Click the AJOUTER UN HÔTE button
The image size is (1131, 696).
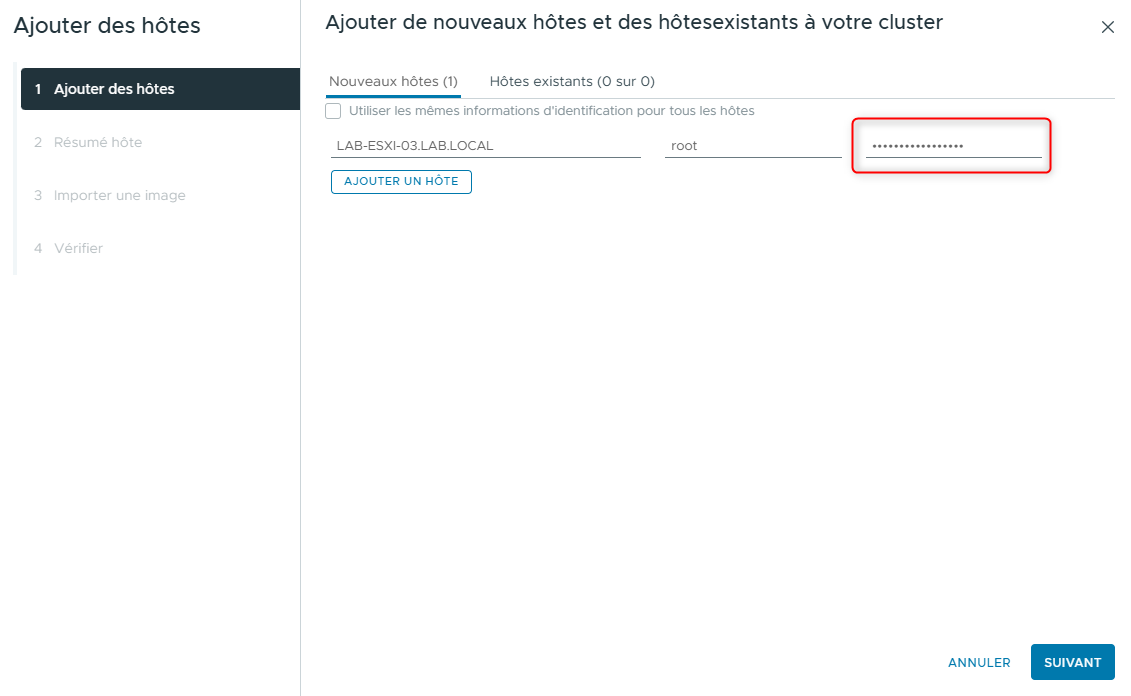tap(401, 181)
